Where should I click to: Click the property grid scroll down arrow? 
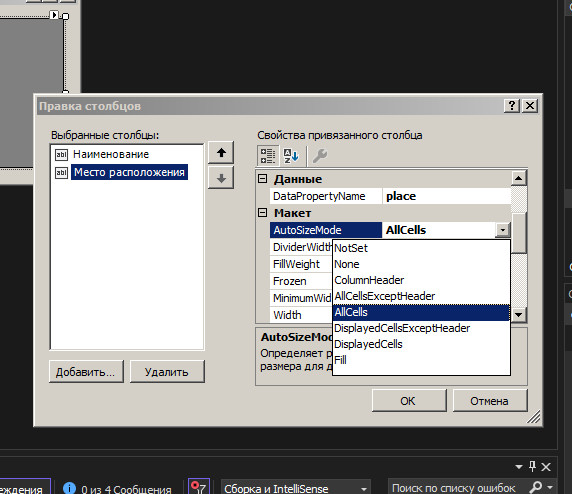[x=519, y=314]
